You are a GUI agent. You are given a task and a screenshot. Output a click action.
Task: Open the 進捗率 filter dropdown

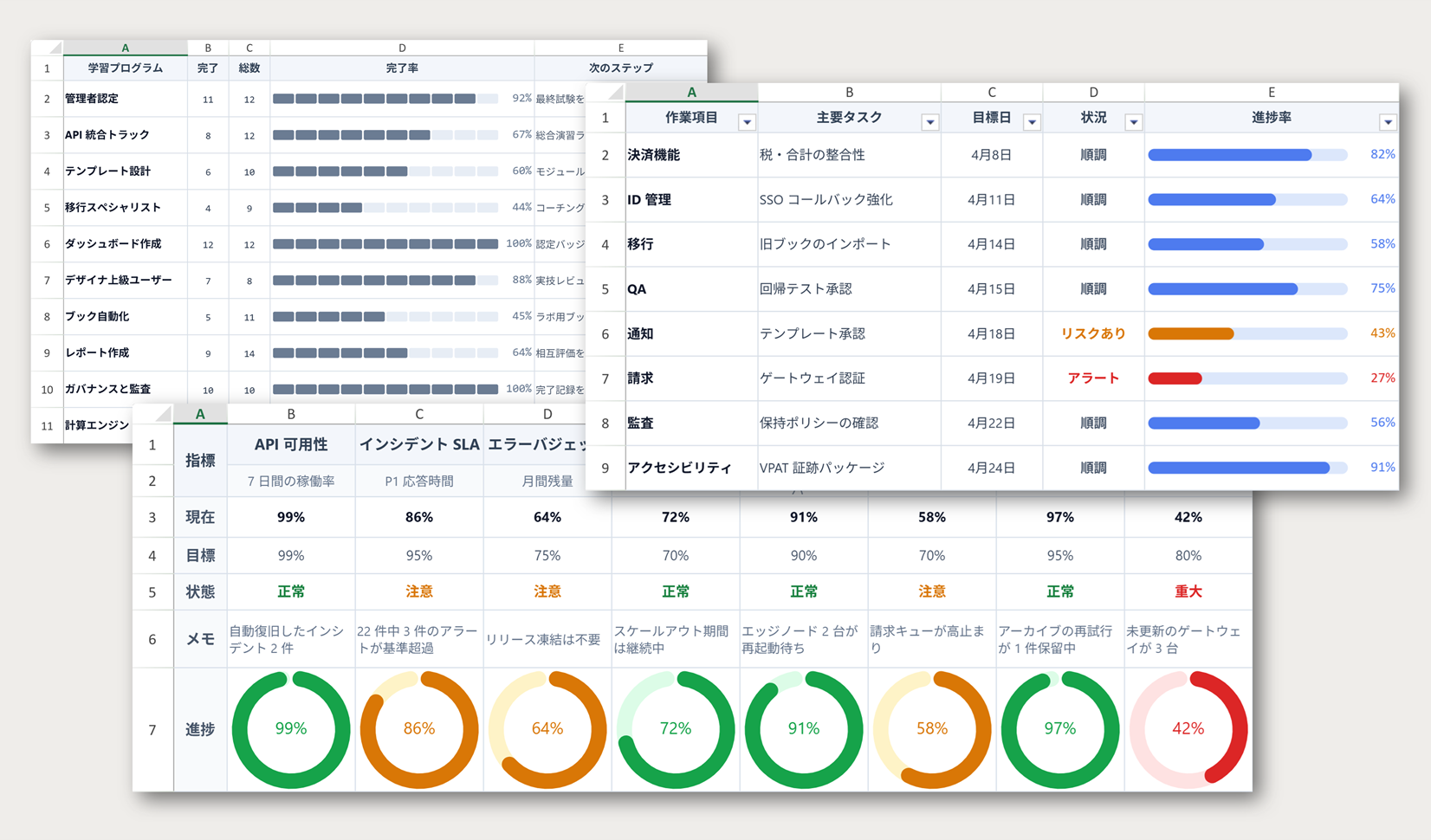(x=1388, y=123)
